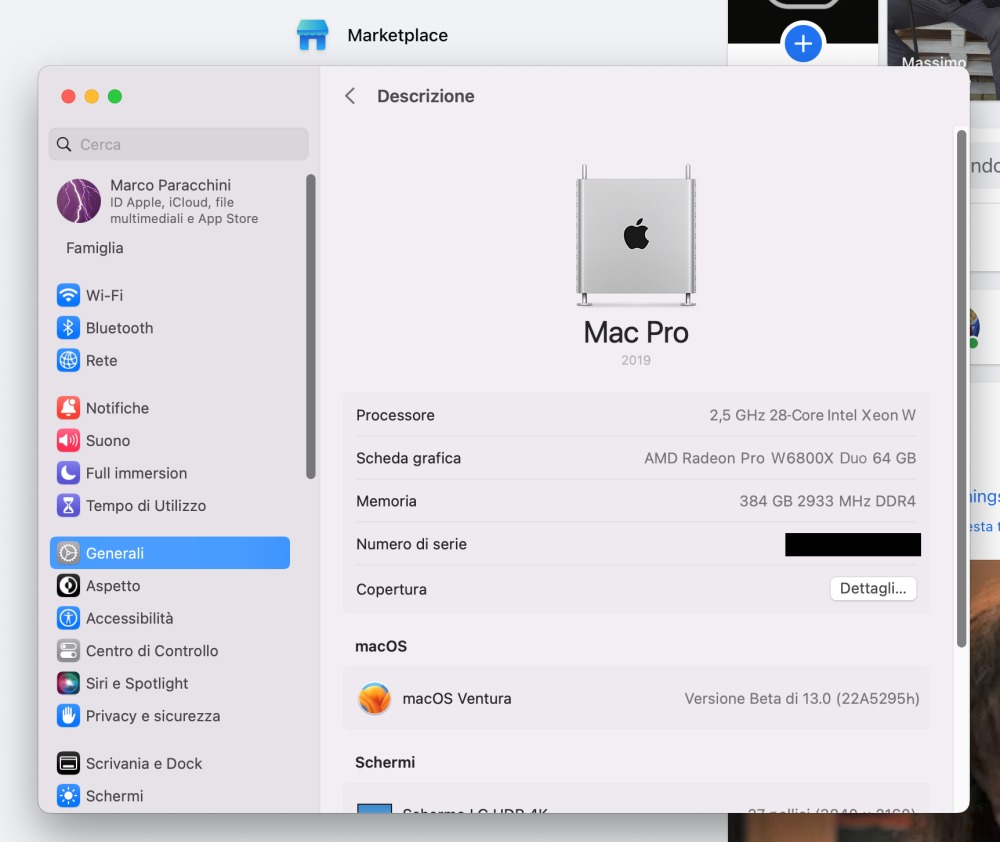Image resolution: width=1000 pixels, height=842 pixels.
Task: Click the '2019' model year text
Action: 636,360
